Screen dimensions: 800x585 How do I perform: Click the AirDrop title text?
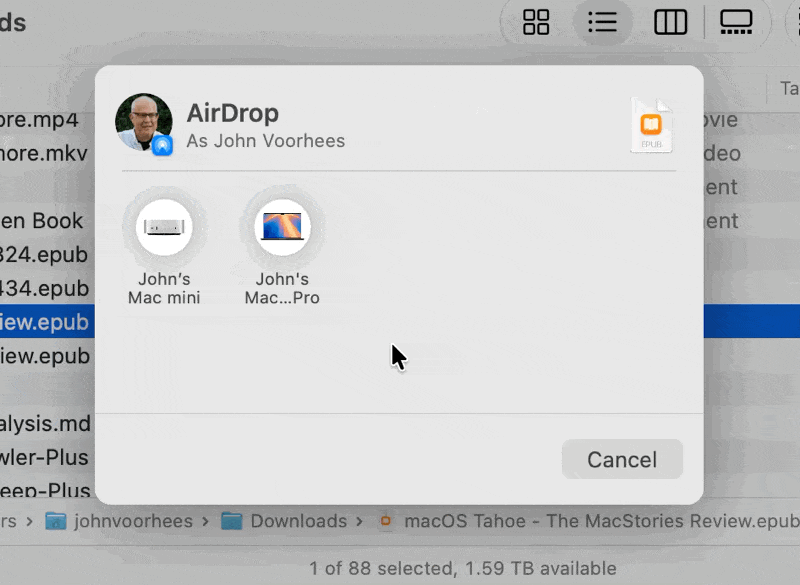point(233,113)
